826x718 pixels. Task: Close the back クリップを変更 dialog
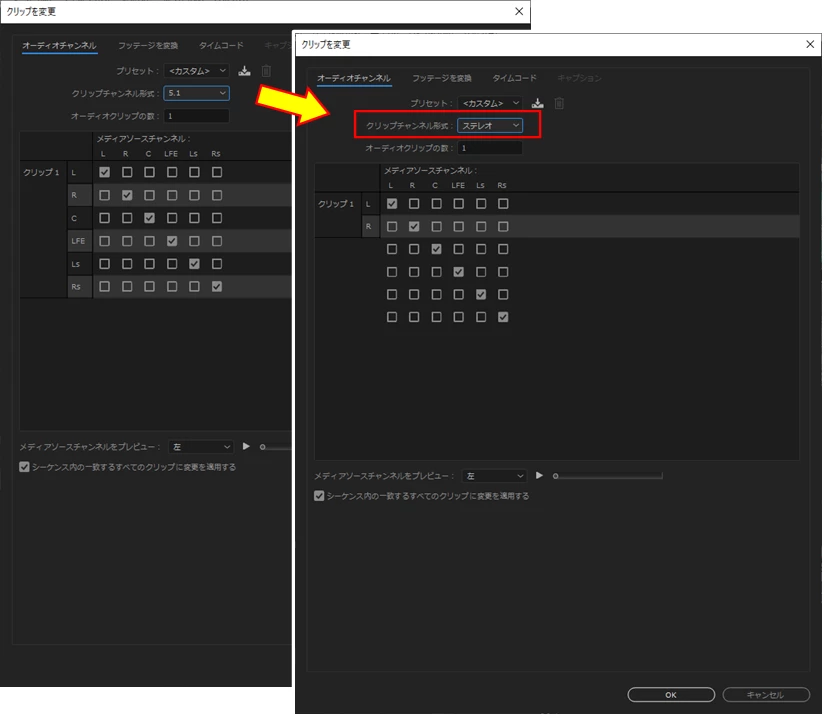[x=519, y=11]
